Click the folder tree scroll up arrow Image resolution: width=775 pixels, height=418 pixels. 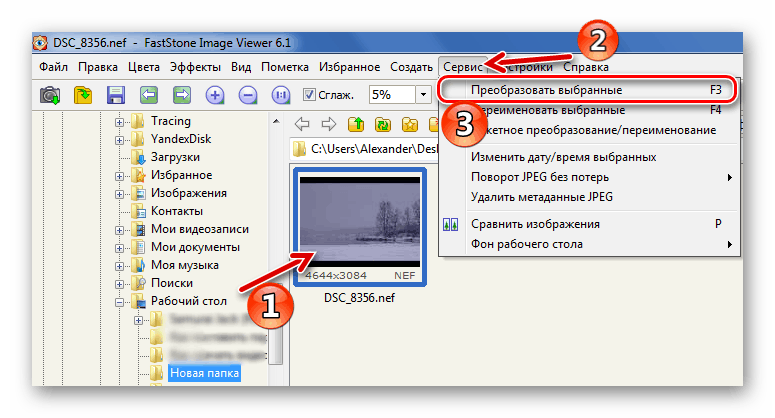click(x=276, y=121)
